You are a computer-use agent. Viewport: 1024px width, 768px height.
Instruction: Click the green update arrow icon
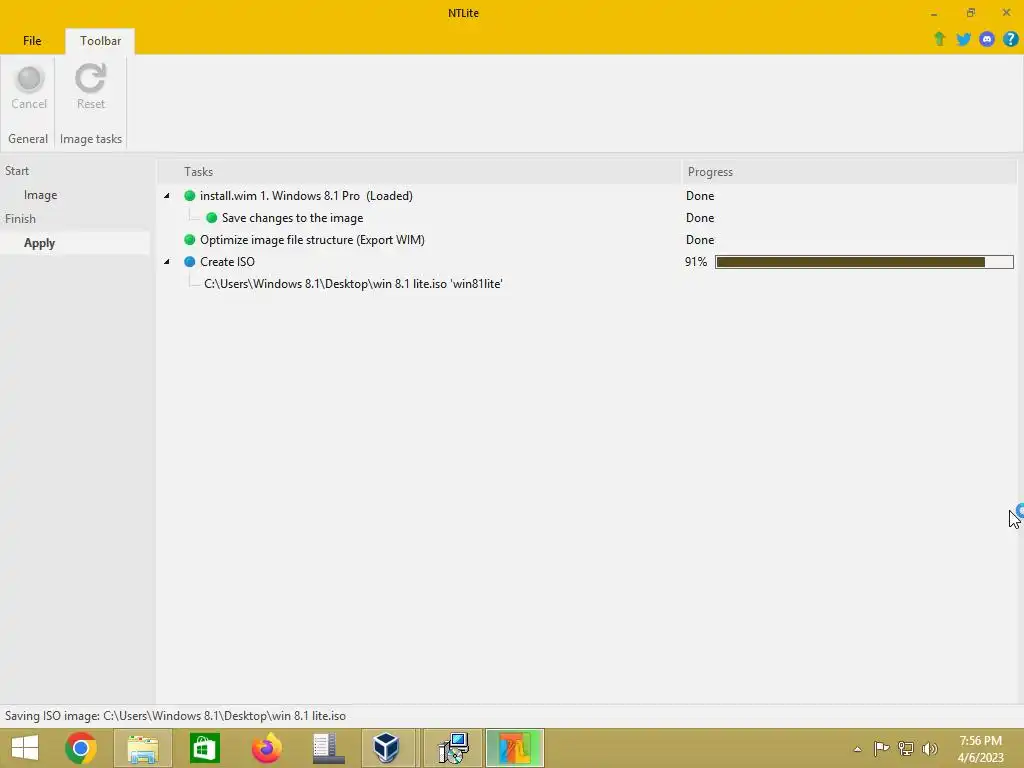(939, 39)
